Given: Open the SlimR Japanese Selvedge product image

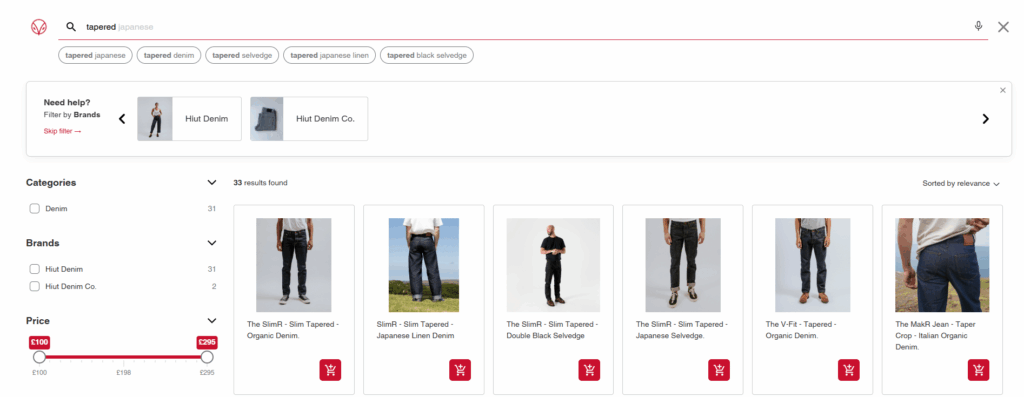Looking at the screenshot, I should coord(683,264).
